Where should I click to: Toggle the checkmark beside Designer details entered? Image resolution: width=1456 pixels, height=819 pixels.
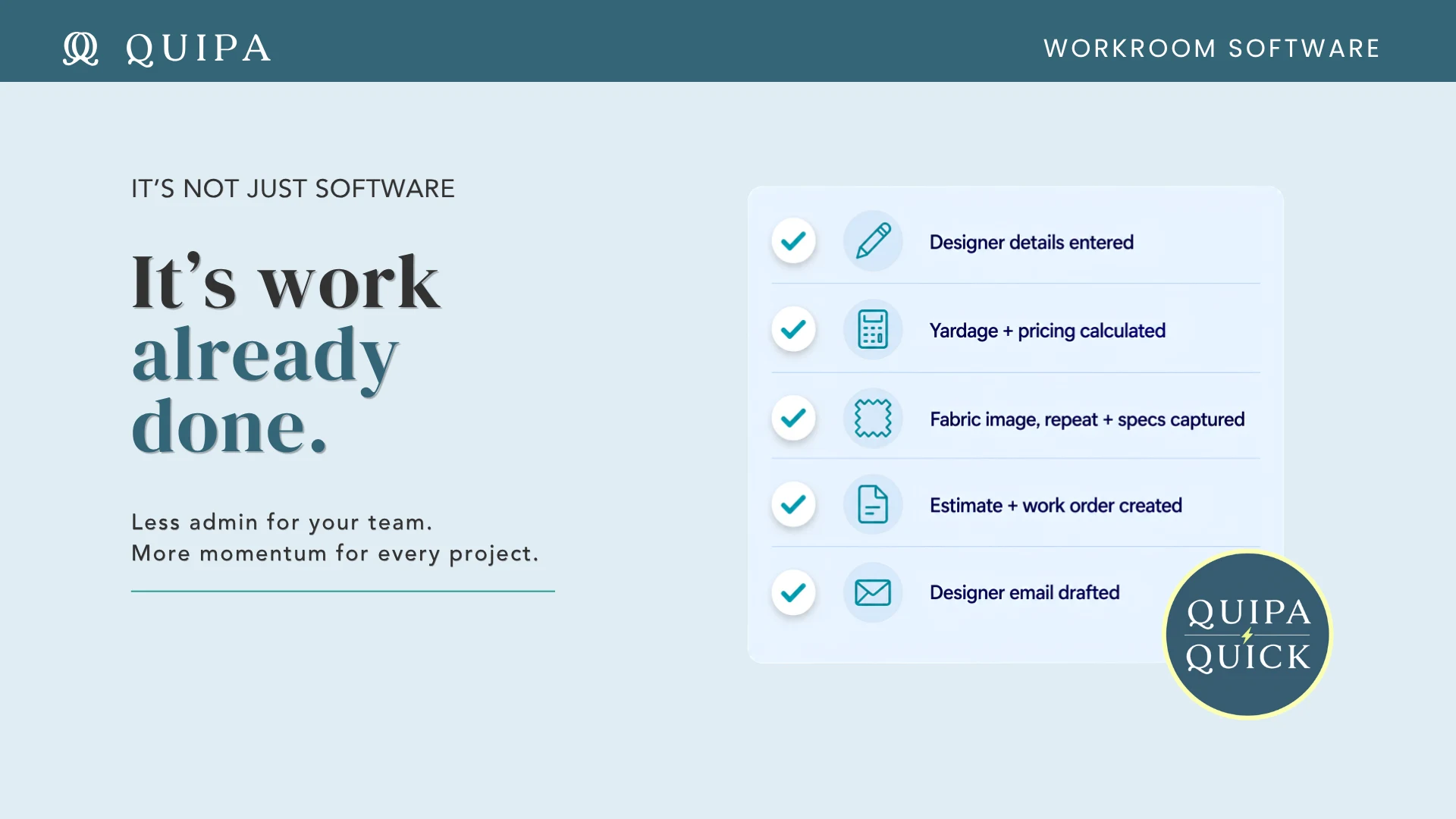coord(793,241)
